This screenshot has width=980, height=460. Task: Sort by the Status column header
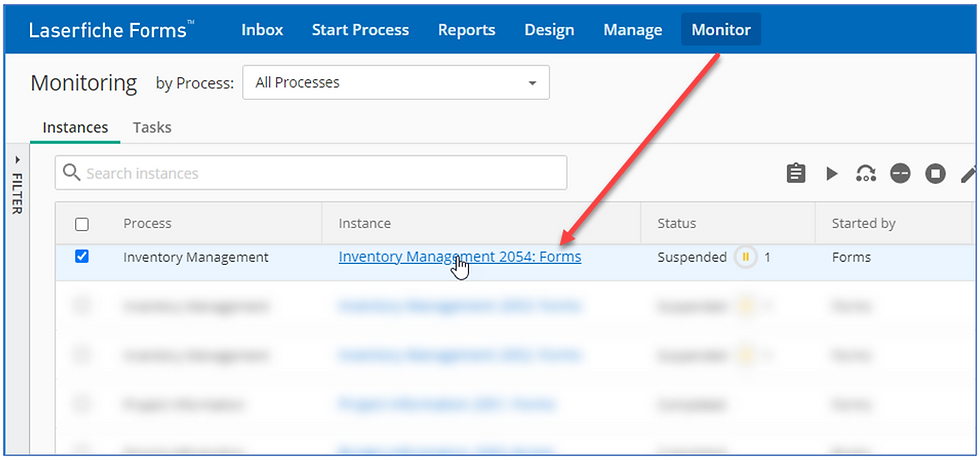click(676, 223)
